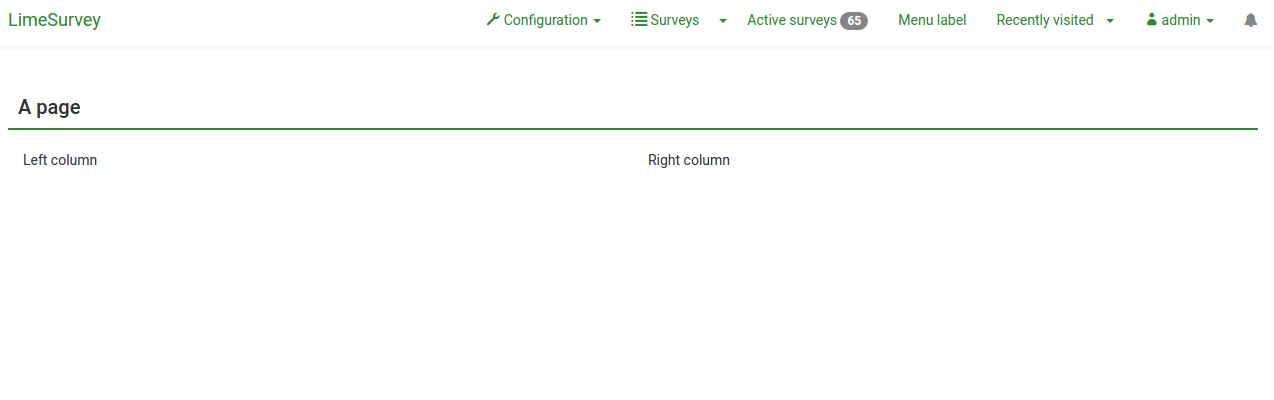The image size is (1274, 400).
Task: Click the 65 active surveys badge
Action: pyautogui.click(x=853, y=21)
